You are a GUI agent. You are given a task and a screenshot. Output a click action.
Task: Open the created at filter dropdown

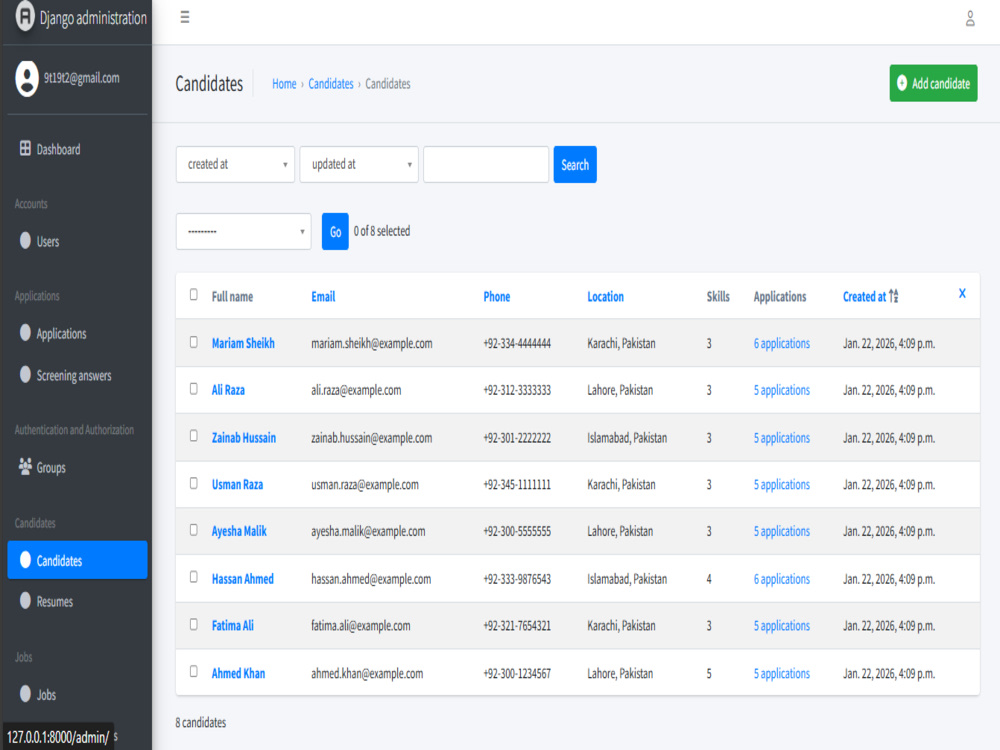pyautogui.click(x=235, y=165)
